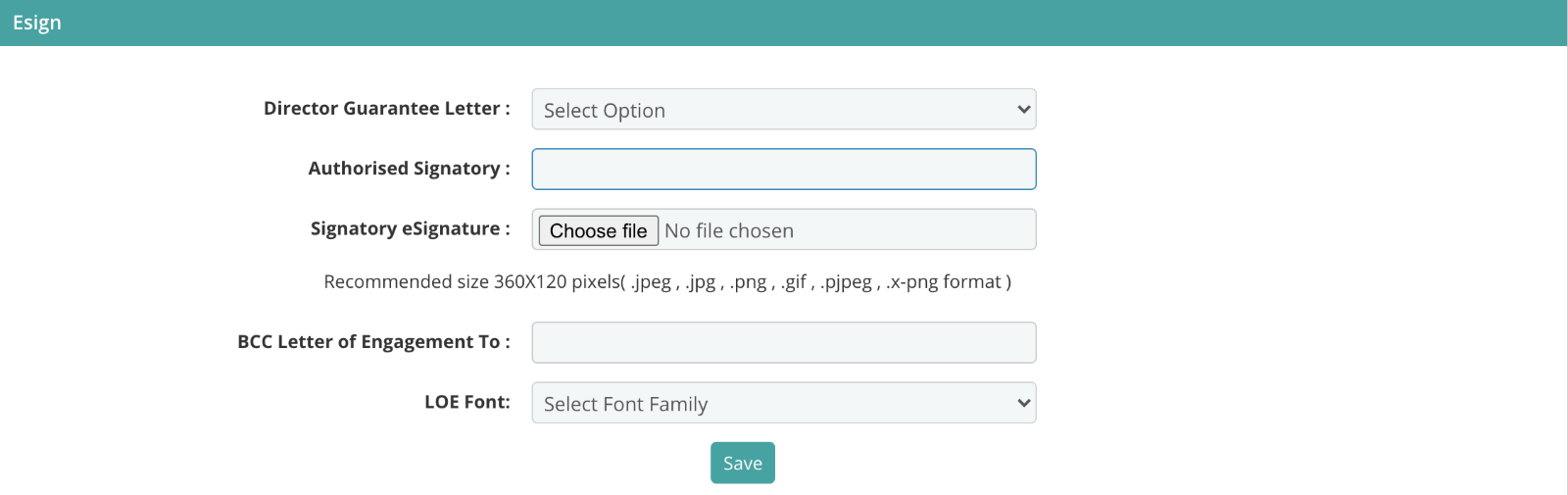
Task: Open the LOE Font dropdown
Action: [x=783, y=403]
